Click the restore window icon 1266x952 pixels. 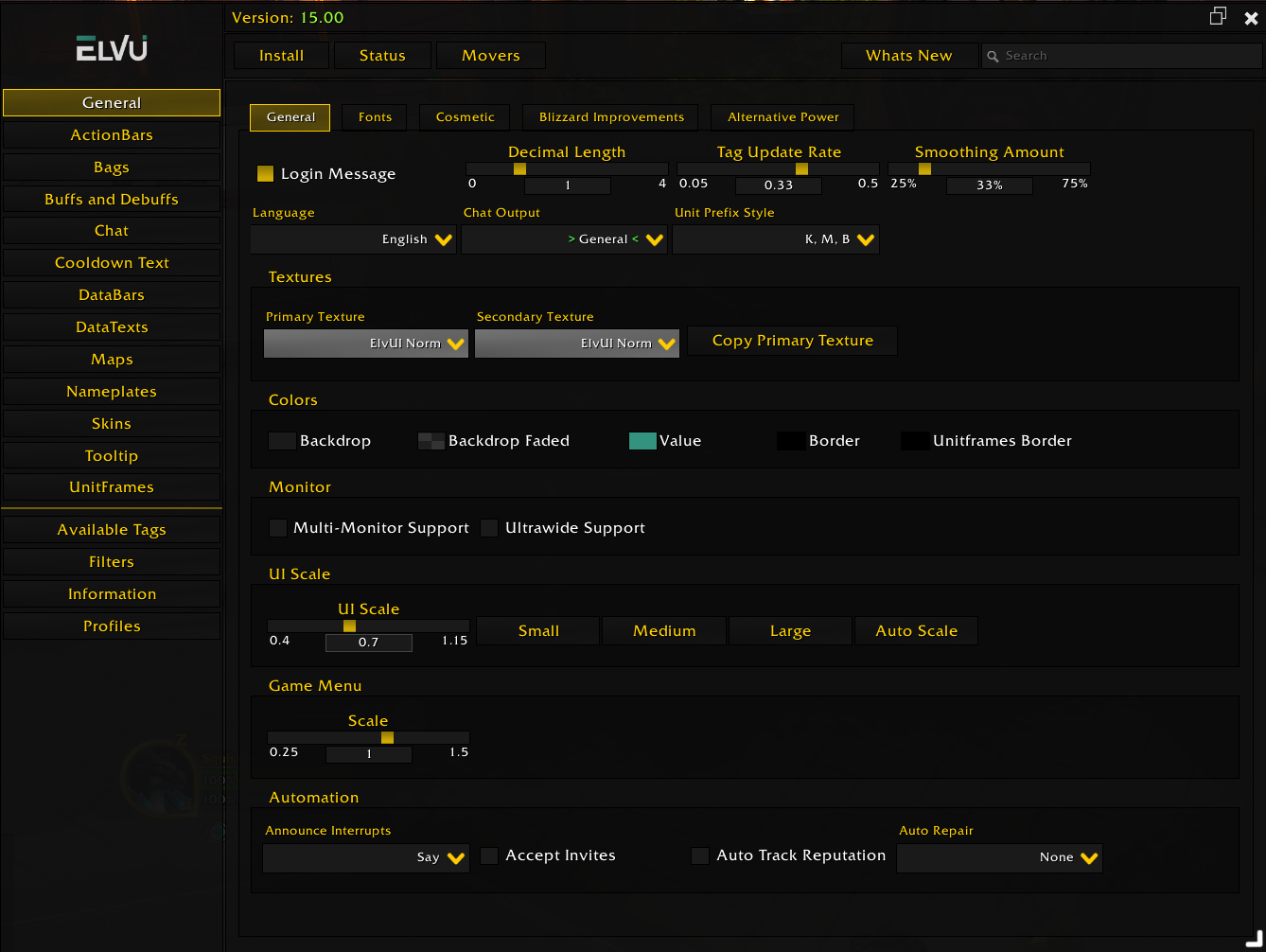[x=1218, y=16]
